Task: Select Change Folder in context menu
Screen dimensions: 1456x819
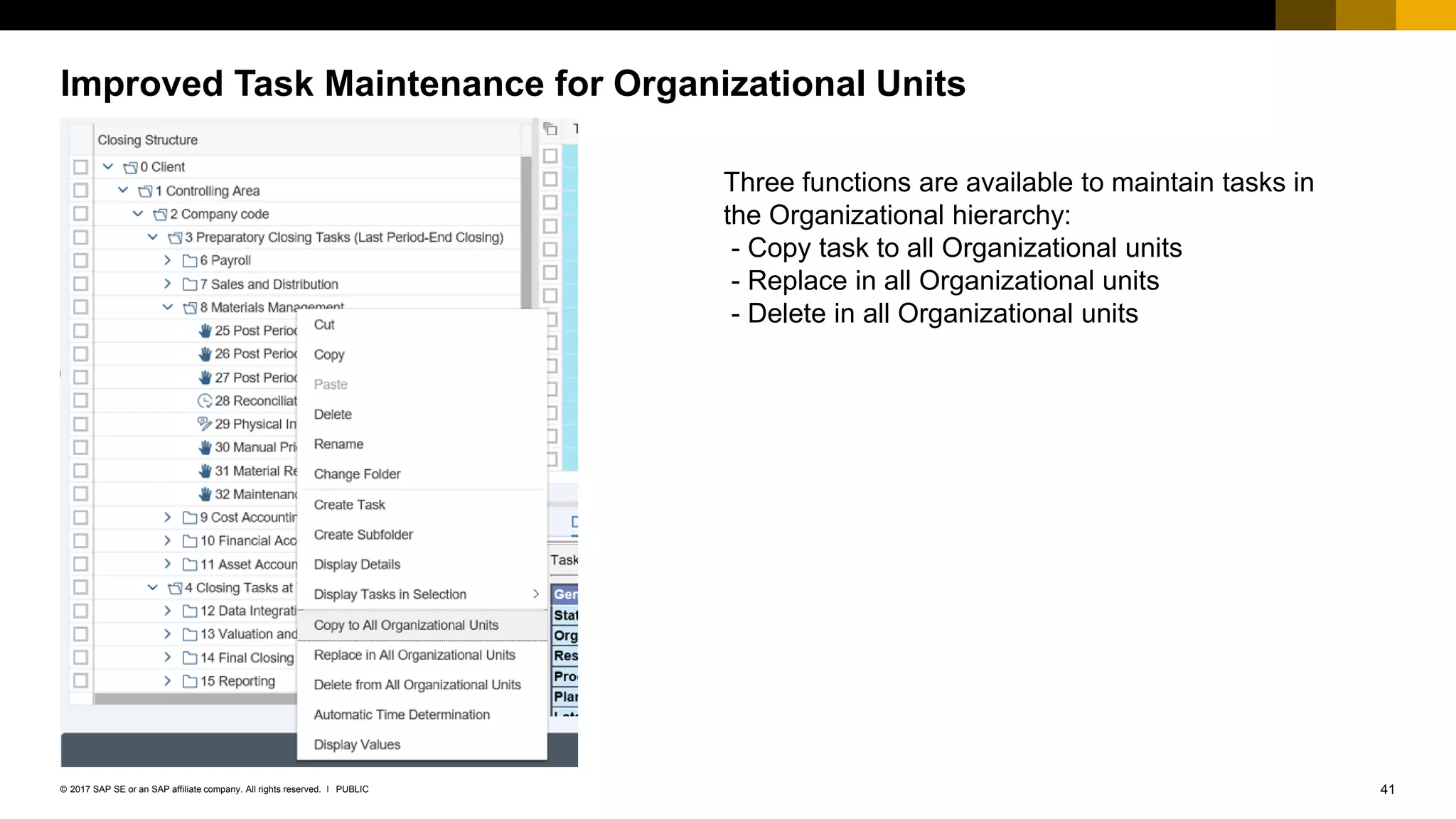Action: [x=357, y=474]
